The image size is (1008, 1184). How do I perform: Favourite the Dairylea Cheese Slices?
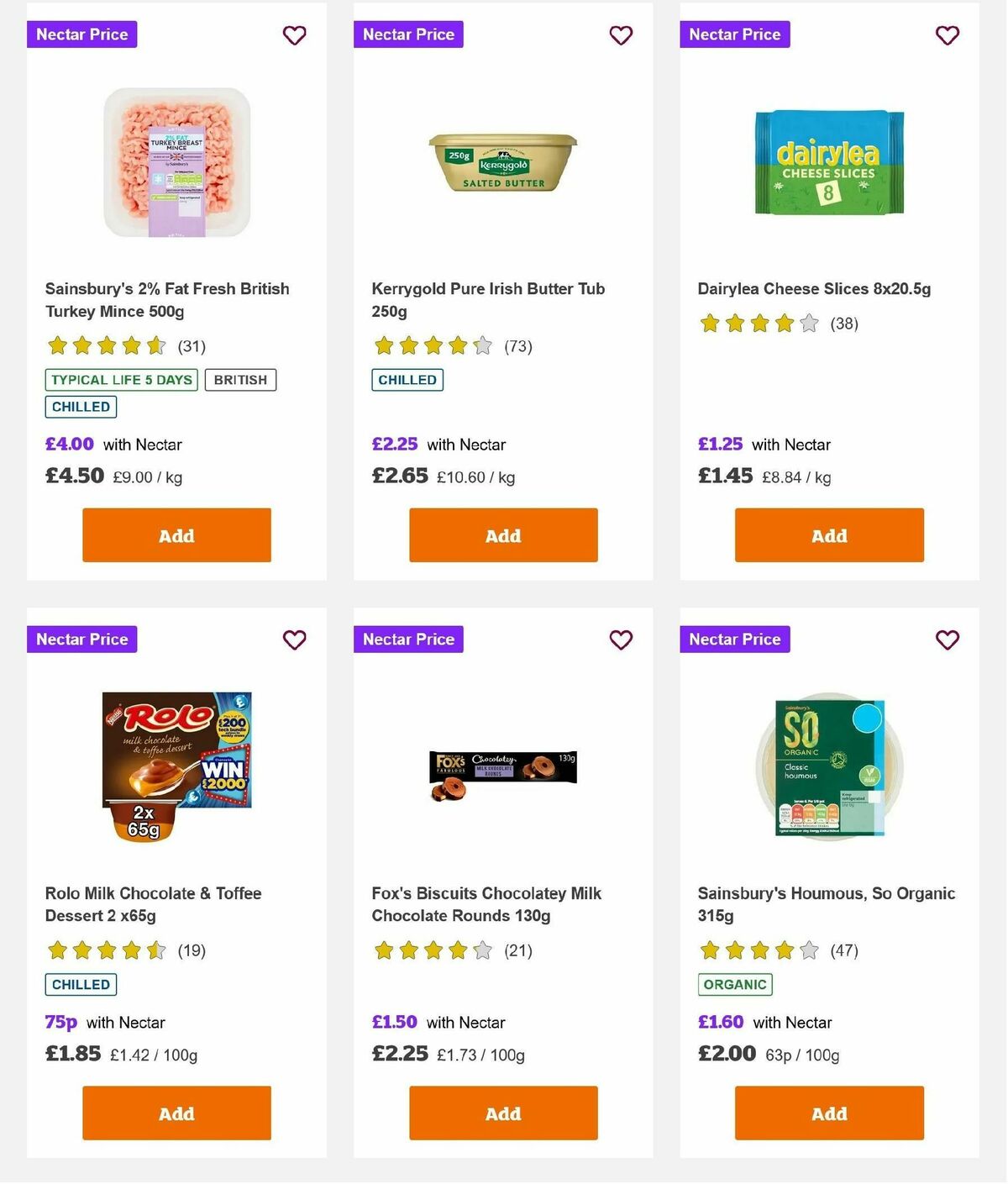coord(948,35)
